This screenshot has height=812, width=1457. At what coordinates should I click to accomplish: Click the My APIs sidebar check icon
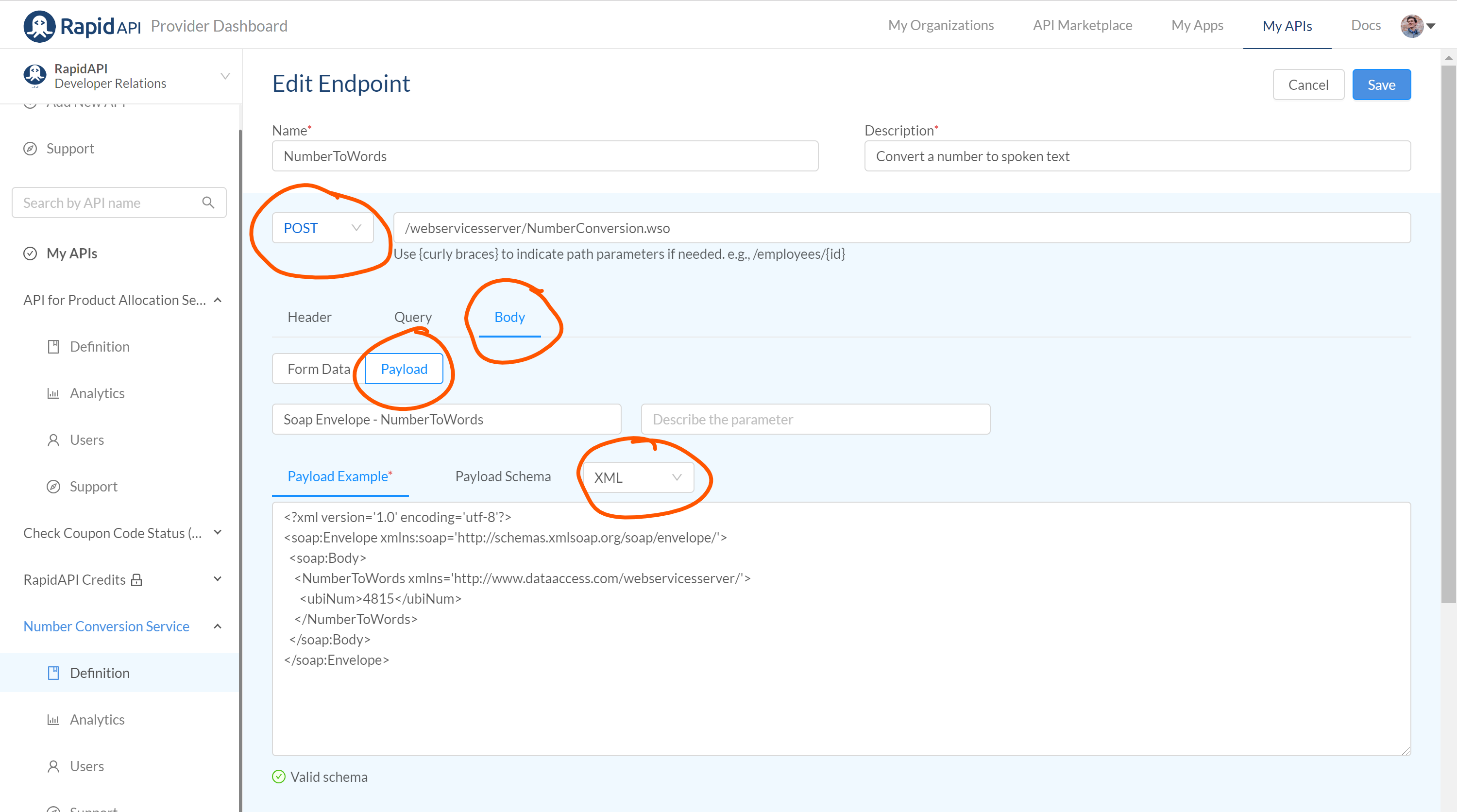coord(30,254)
